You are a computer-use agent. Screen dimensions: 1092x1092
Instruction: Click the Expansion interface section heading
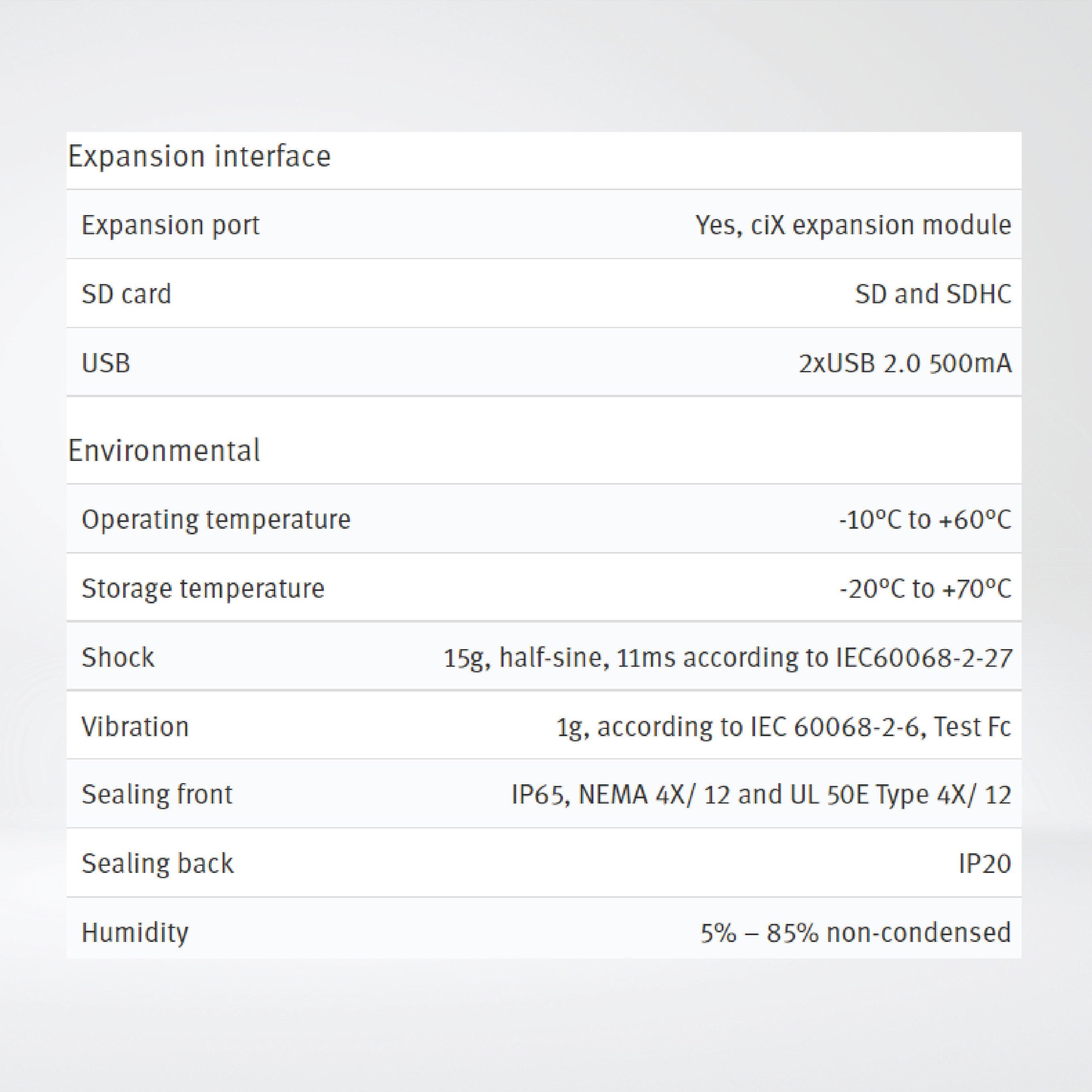tap(199, 156)
